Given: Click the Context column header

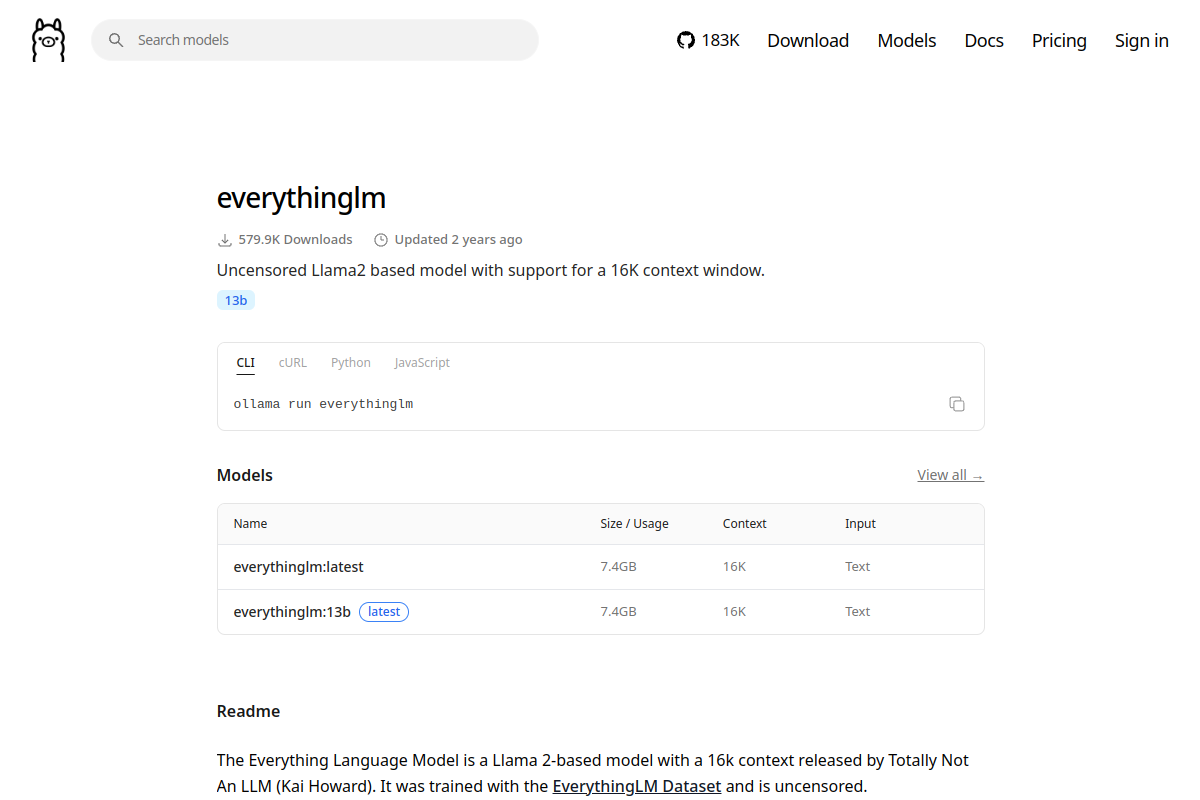Looking at the screenshot, I should click(744, 524).
